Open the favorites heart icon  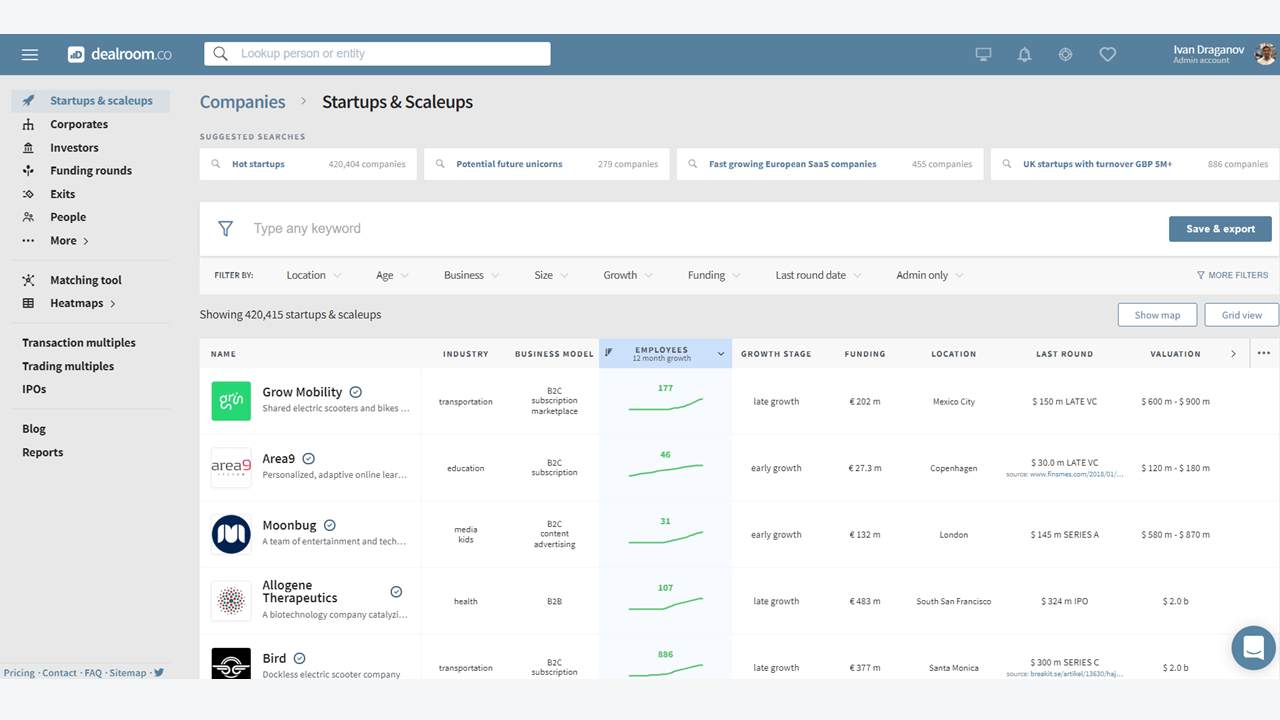pyautogui.click(x=1107, y=54)
